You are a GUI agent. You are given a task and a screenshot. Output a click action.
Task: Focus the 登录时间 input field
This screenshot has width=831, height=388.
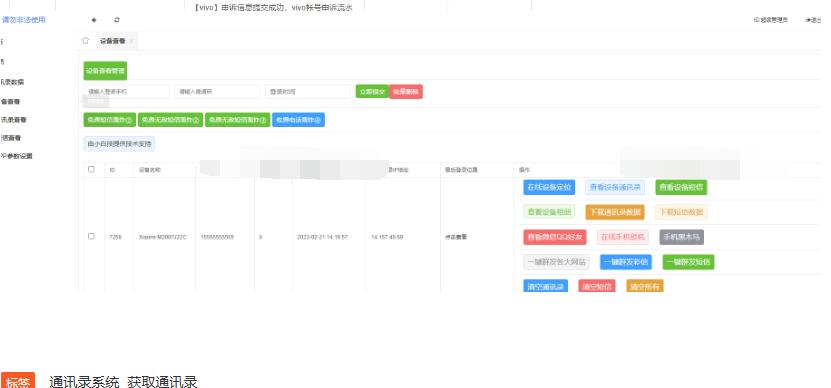pyautogui.click(x=308, y=92)
